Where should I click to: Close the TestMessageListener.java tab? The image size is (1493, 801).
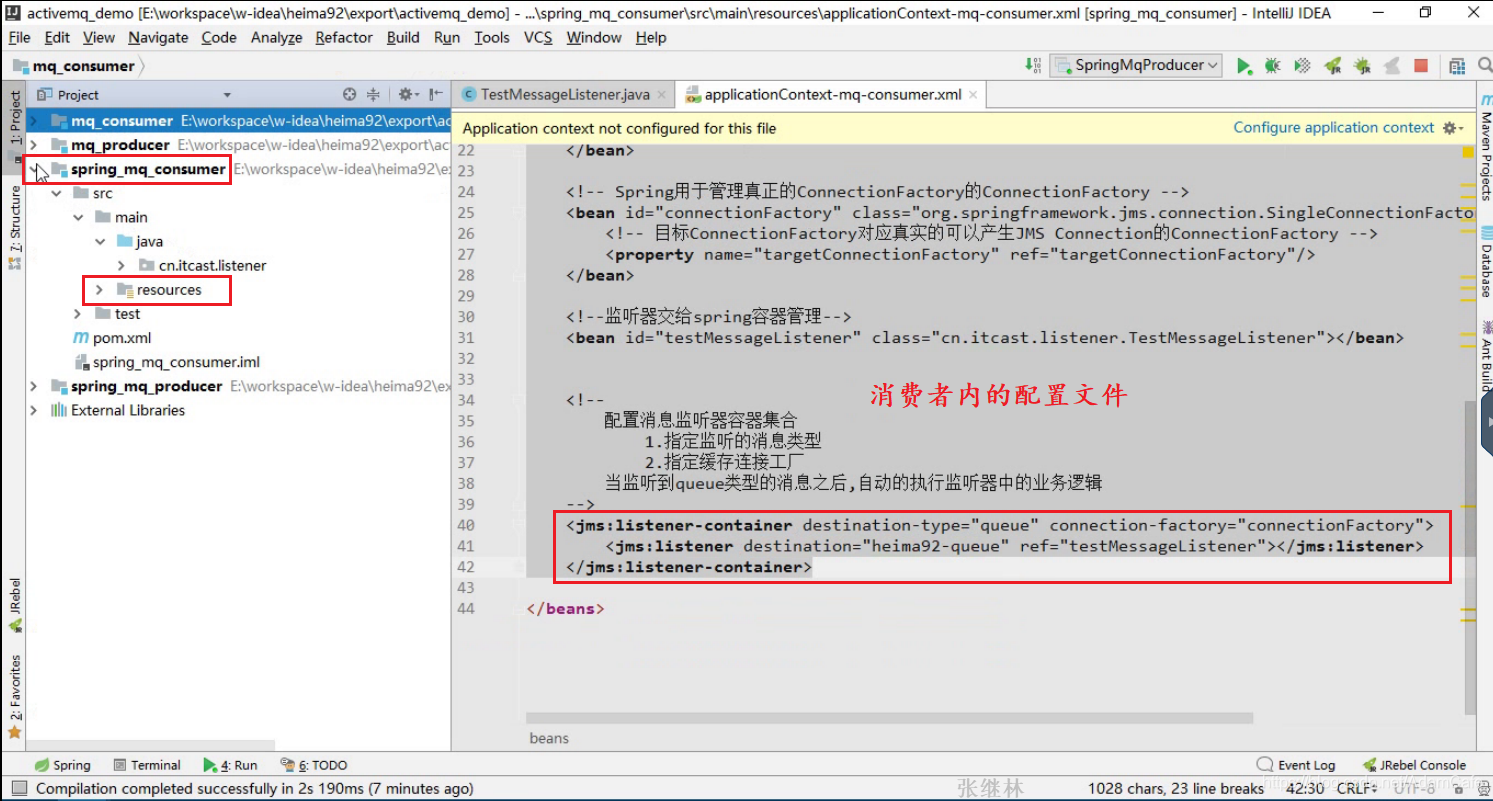[660, 94]
